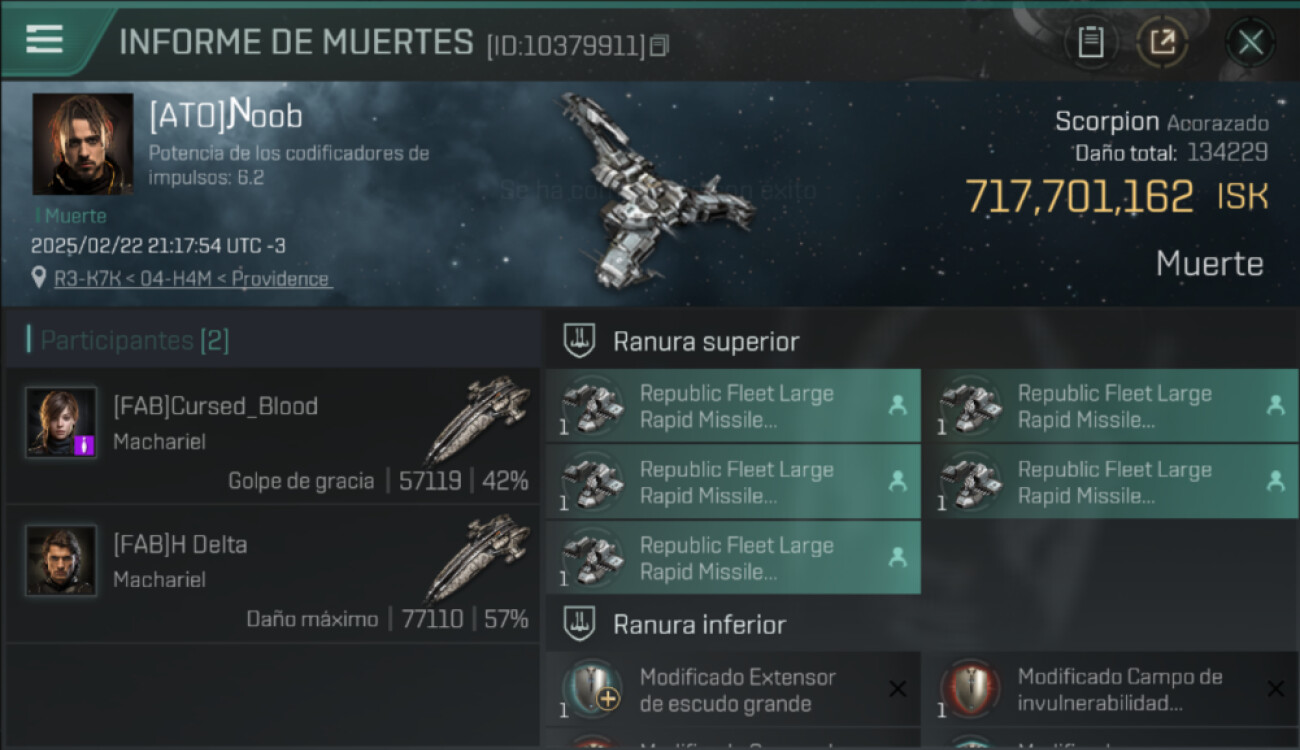Copy the kill report ID
This screenshot has height=750, width=1300.
point(658,46)
